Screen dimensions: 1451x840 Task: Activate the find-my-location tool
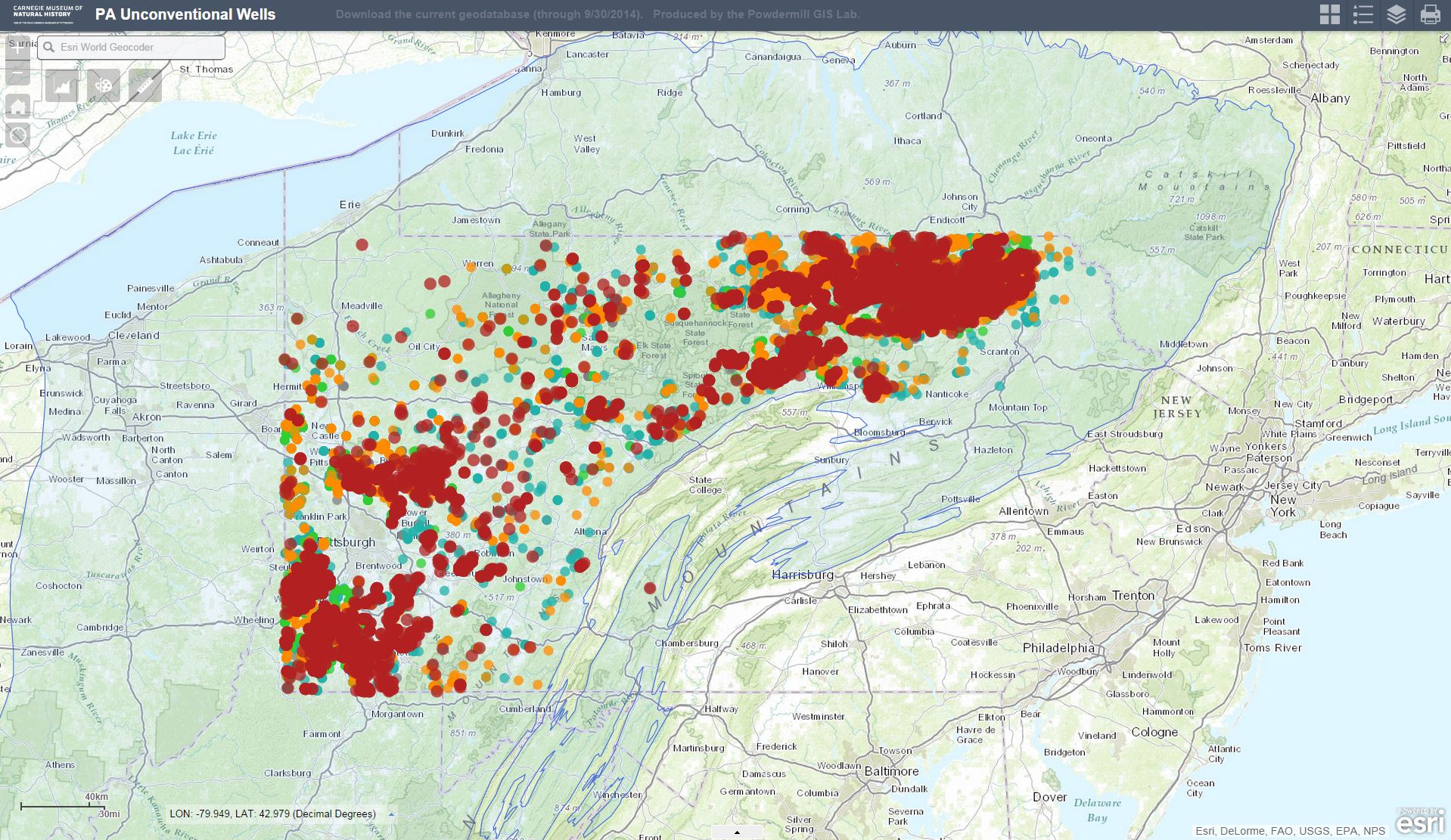(x=17, y=135)
